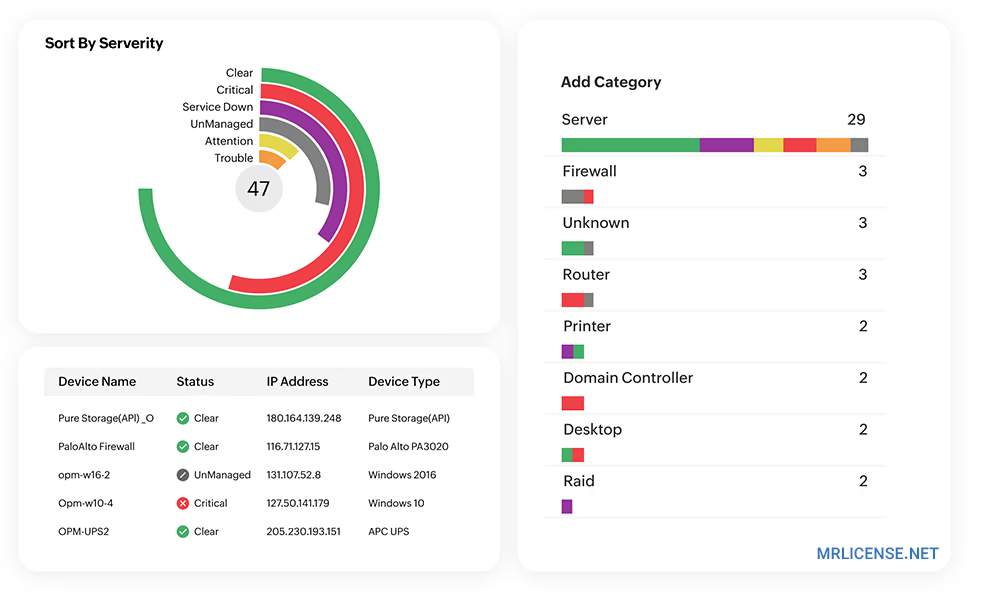Click the Router status bar
Screen dimensions: 1000x600
coord(578,300)
